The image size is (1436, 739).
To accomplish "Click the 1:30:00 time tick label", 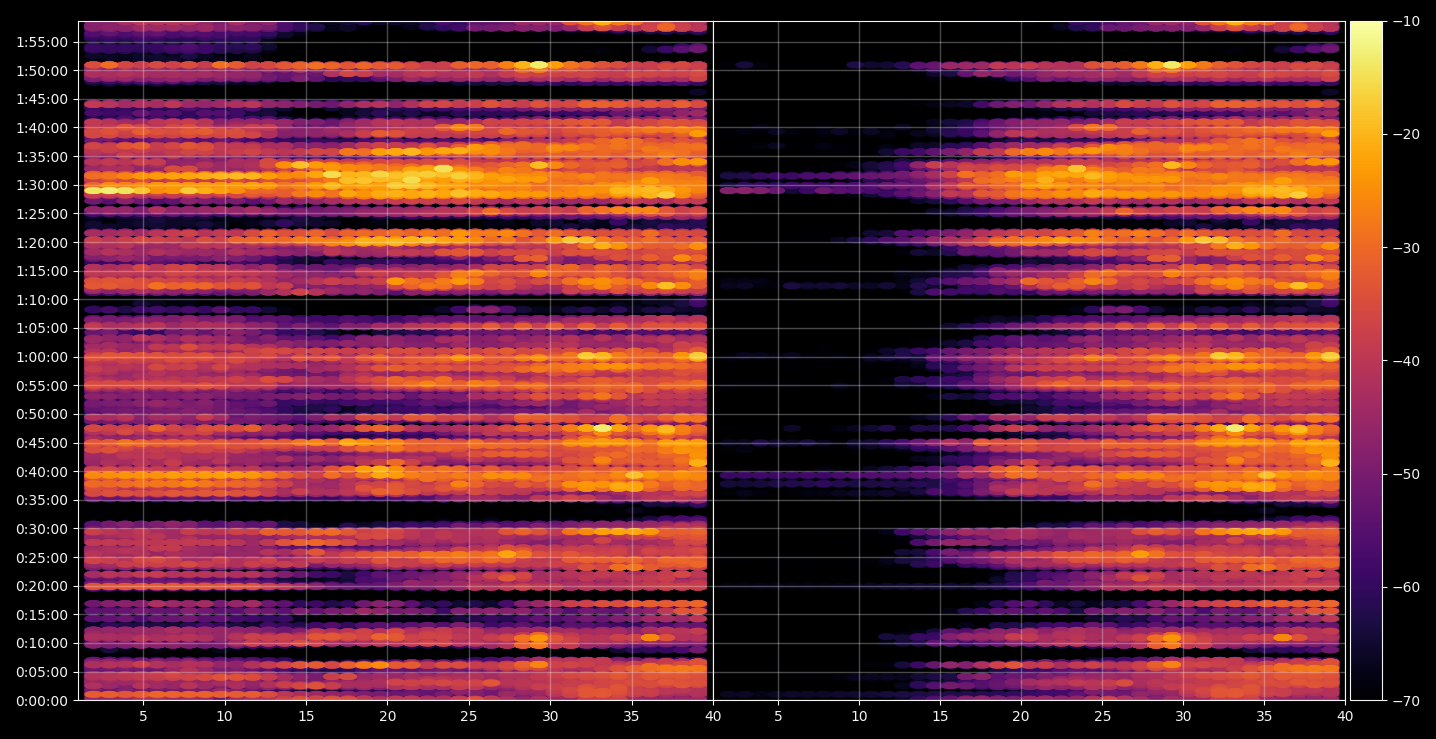I will pyautogui.click(x=42, y=185).
